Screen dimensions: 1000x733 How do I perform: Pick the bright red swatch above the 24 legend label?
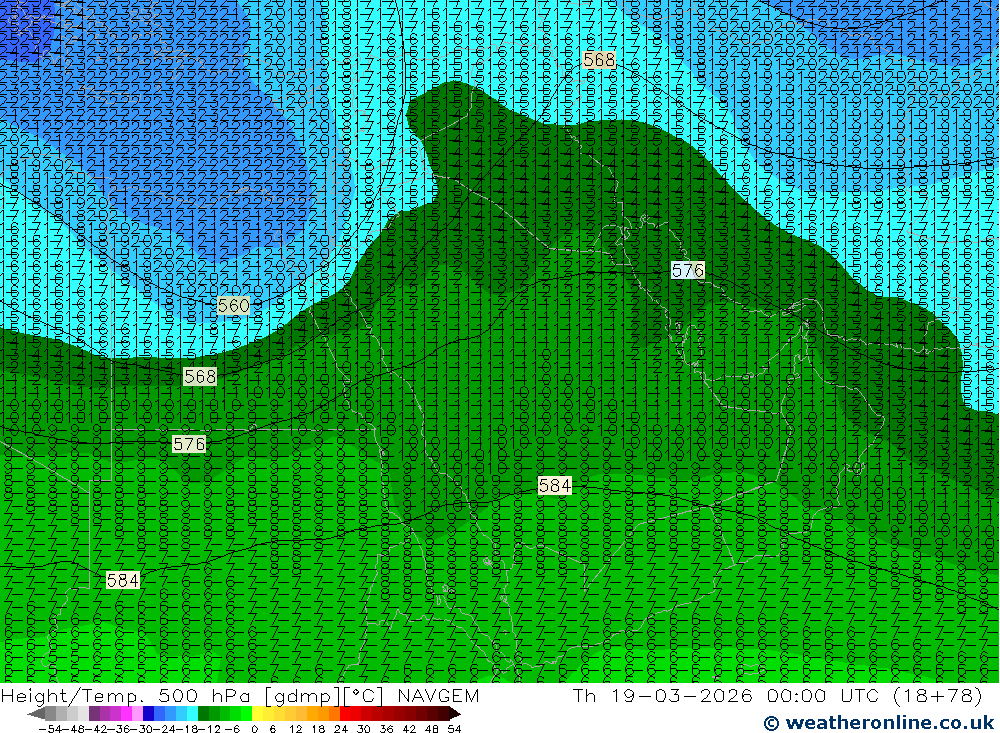click(x=345, y=714)
